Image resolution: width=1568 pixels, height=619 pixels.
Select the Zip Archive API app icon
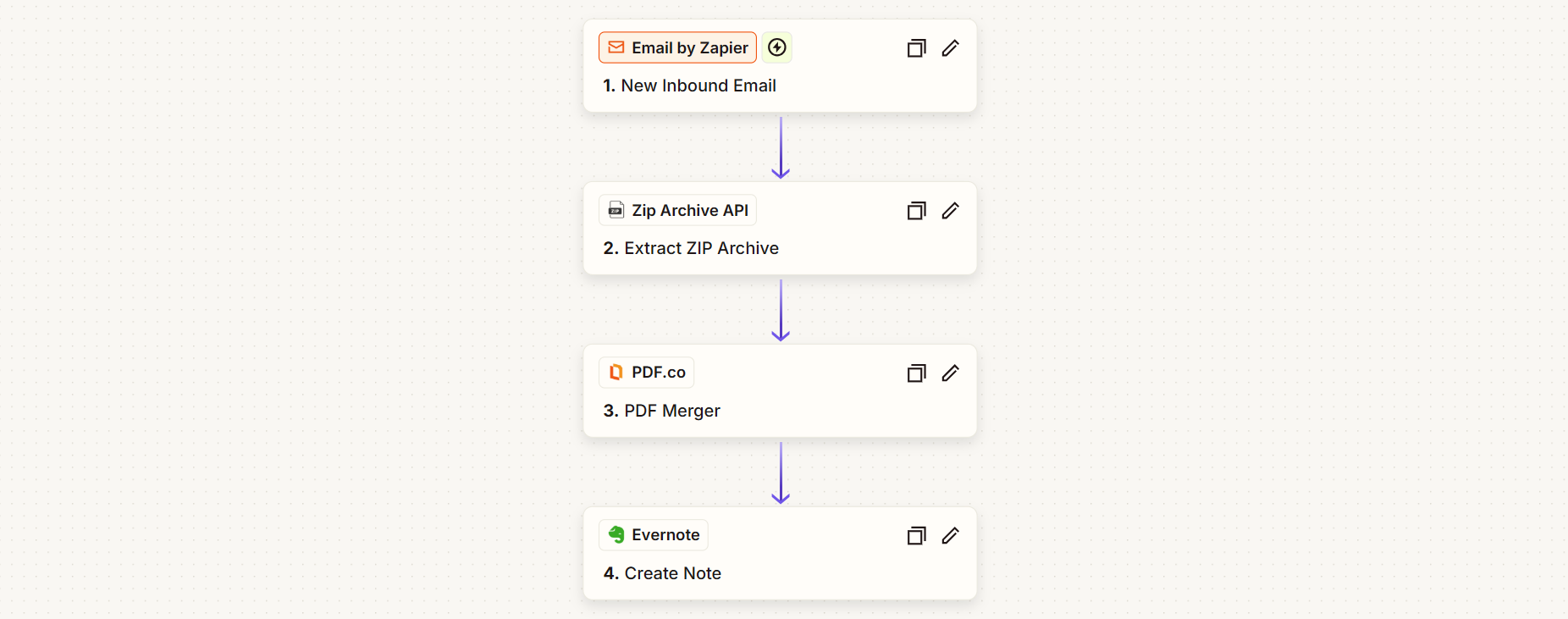point(616,210)
